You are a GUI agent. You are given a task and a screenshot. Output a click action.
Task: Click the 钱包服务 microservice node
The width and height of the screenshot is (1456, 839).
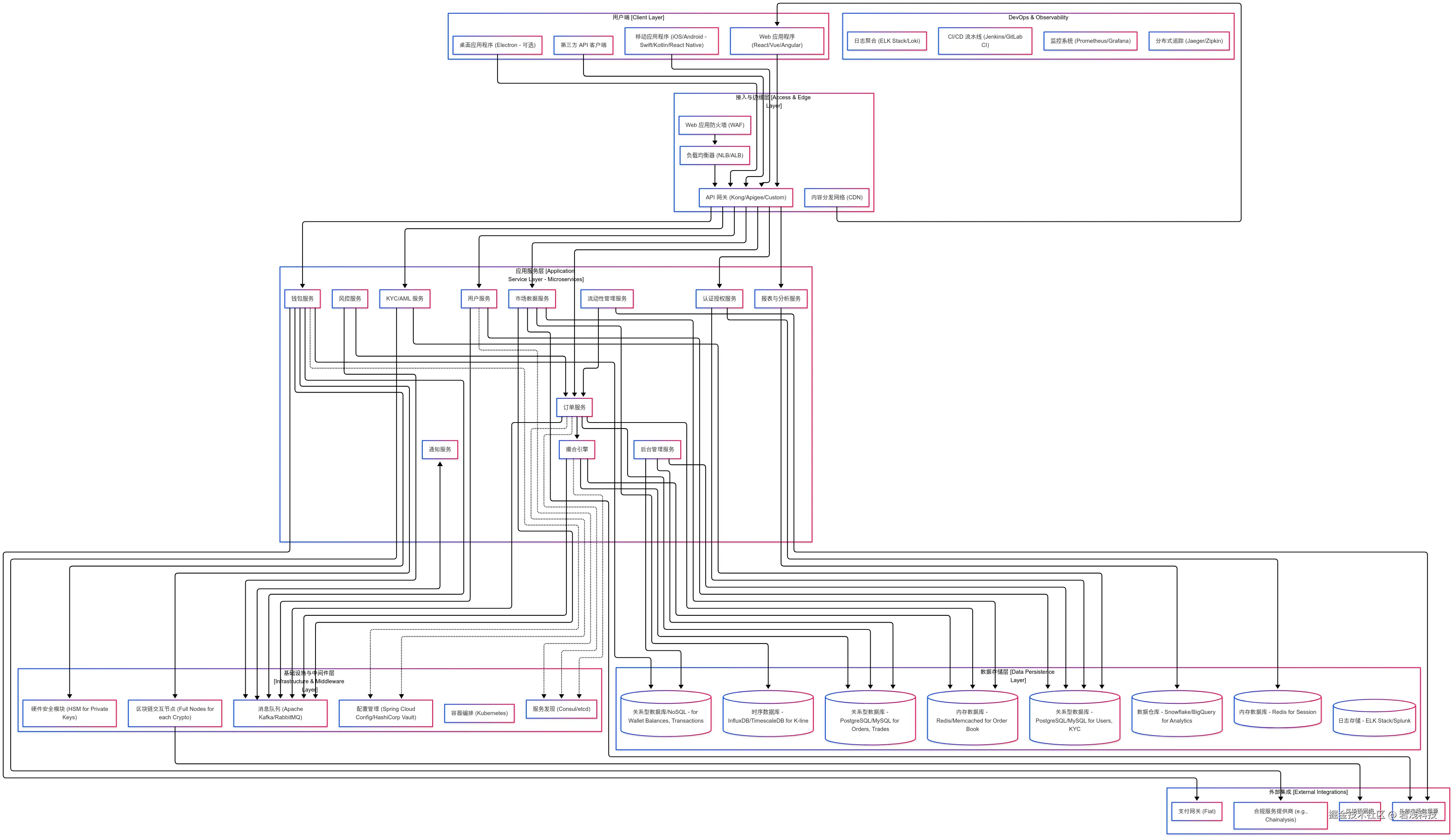tap(302, 299)
